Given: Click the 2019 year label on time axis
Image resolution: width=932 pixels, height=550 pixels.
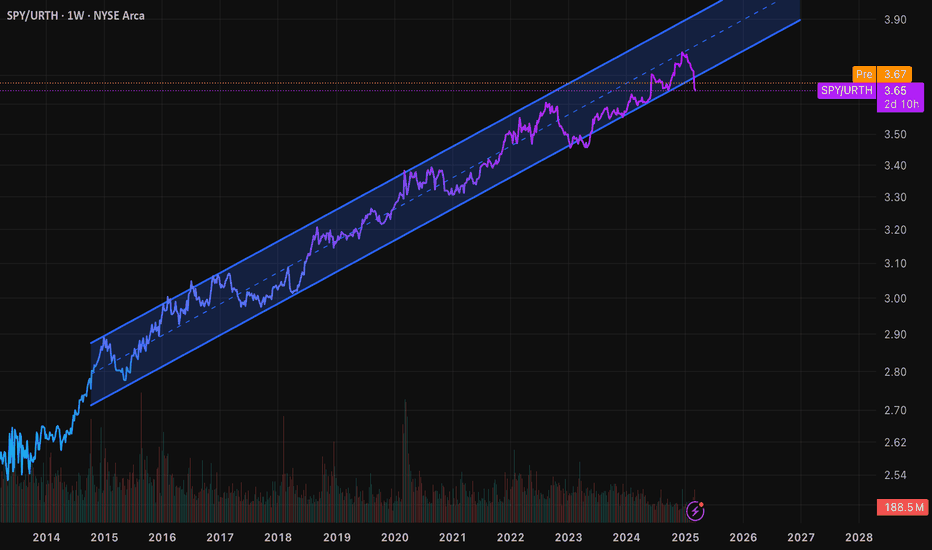Looking at the screenshot, I should 336,538.
